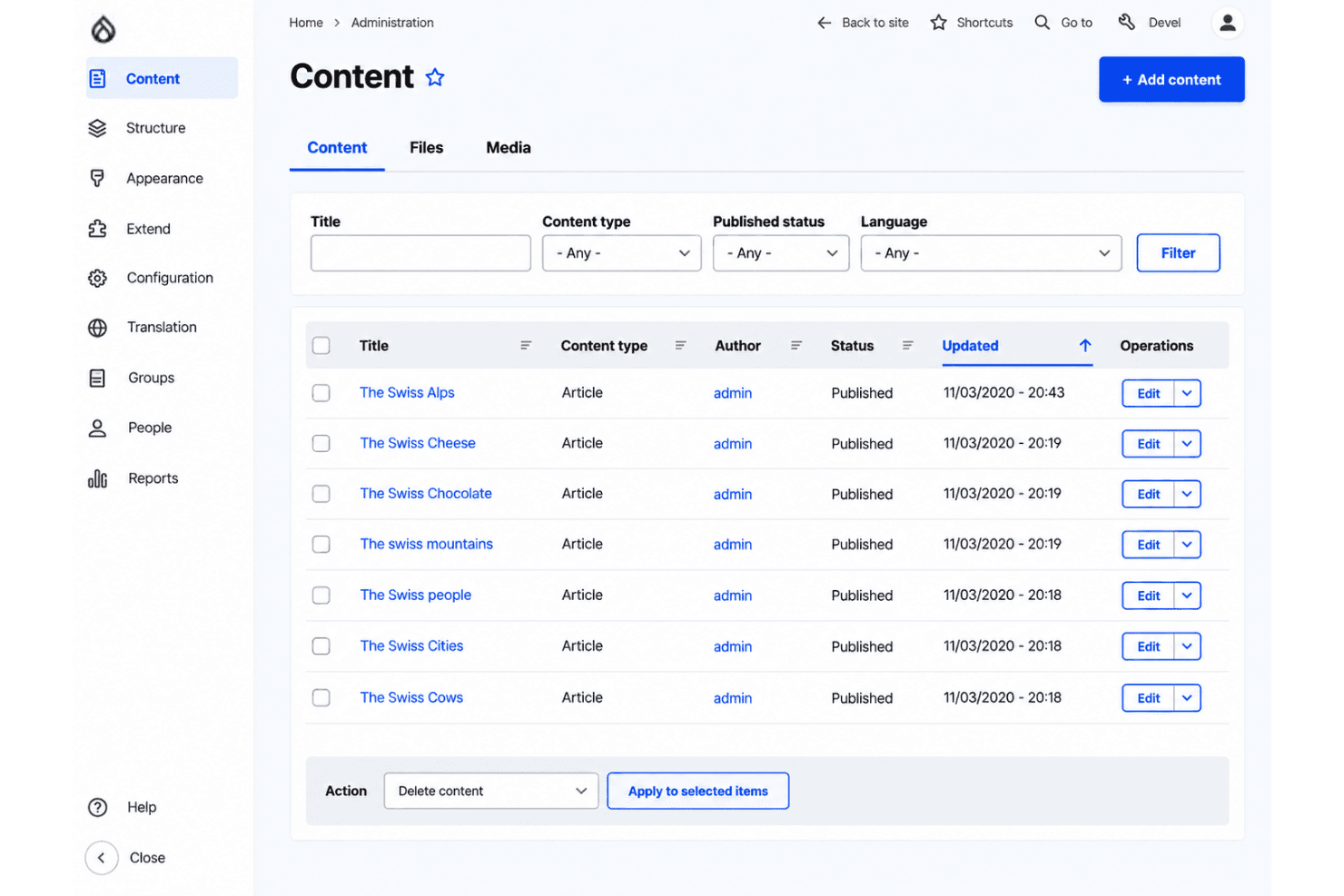Screen dimensions: 1344x896
Task: Collapse sidebar with the Close chevron icon
Action: (102, 858)
